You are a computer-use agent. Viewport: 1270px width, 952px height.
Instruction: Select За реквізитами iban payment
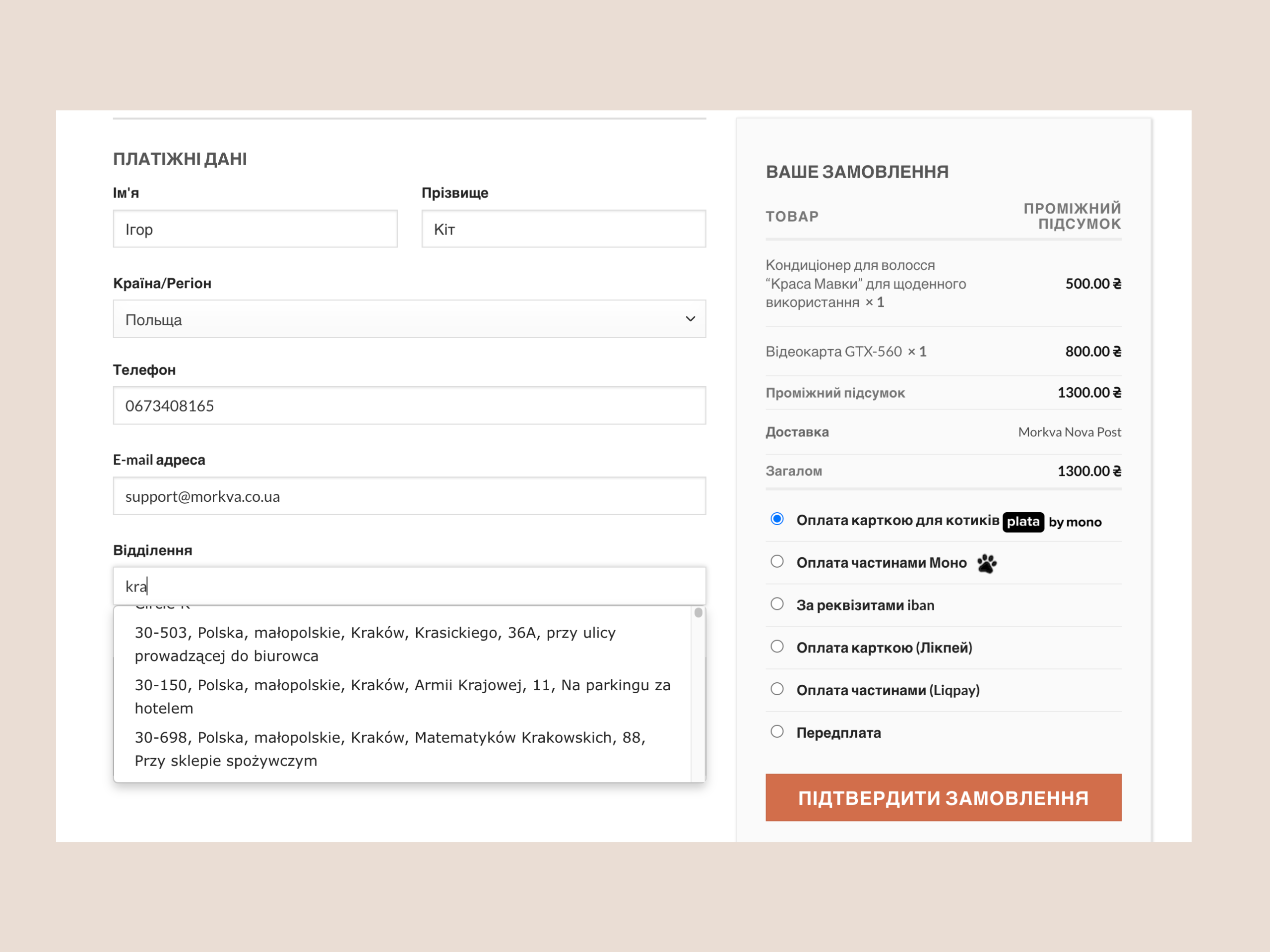click(x=777, y=604)
